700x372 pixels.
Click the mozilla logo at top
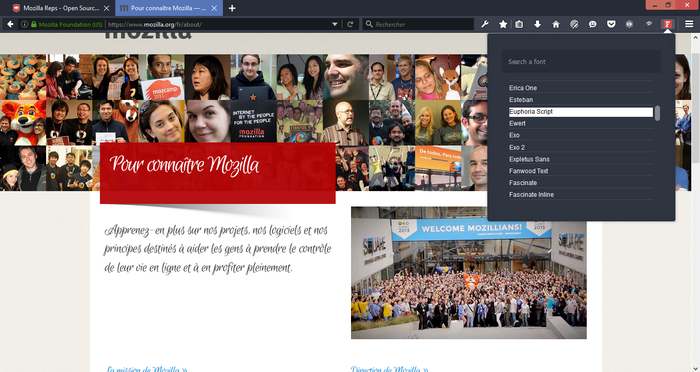pos(148,36)
